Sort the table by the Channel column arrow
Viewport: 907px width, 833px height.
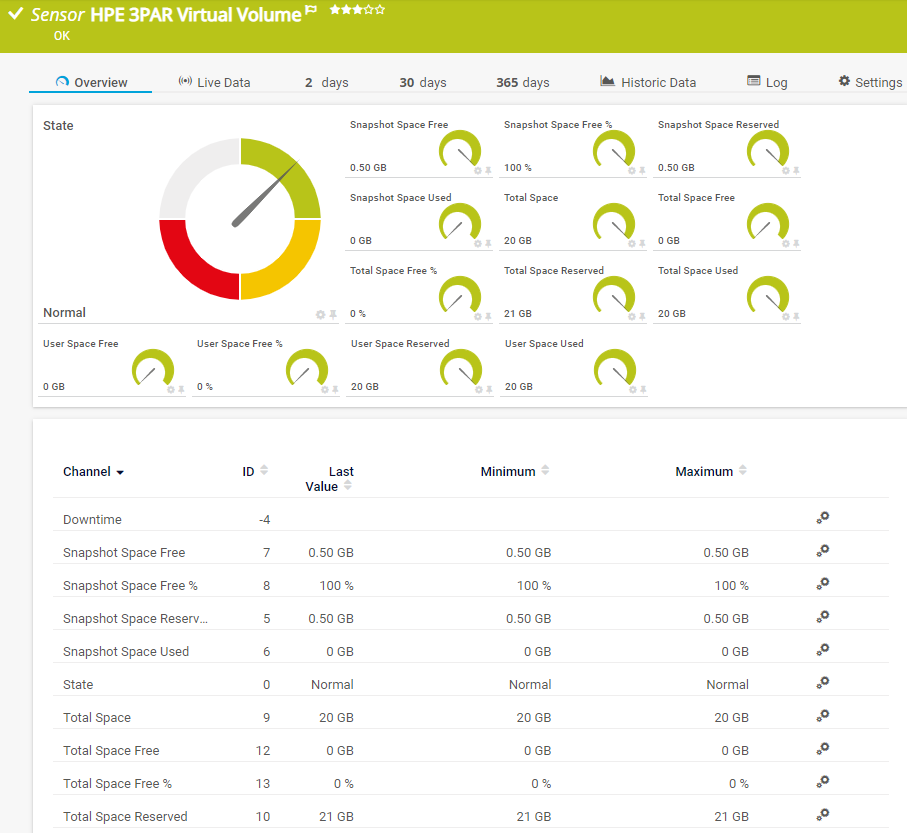pos(121,472)
